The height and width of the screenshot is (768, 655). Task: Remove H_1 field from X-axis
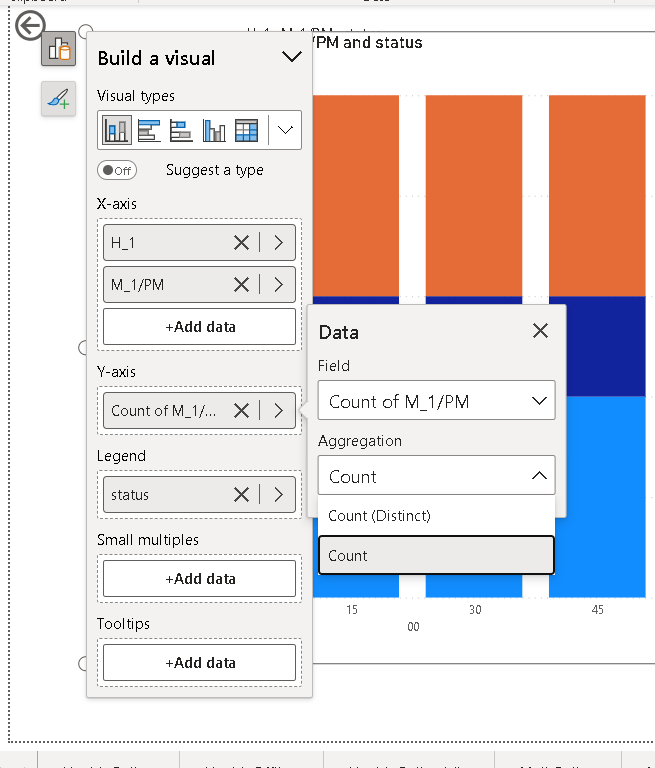click(x=242, y=242)
